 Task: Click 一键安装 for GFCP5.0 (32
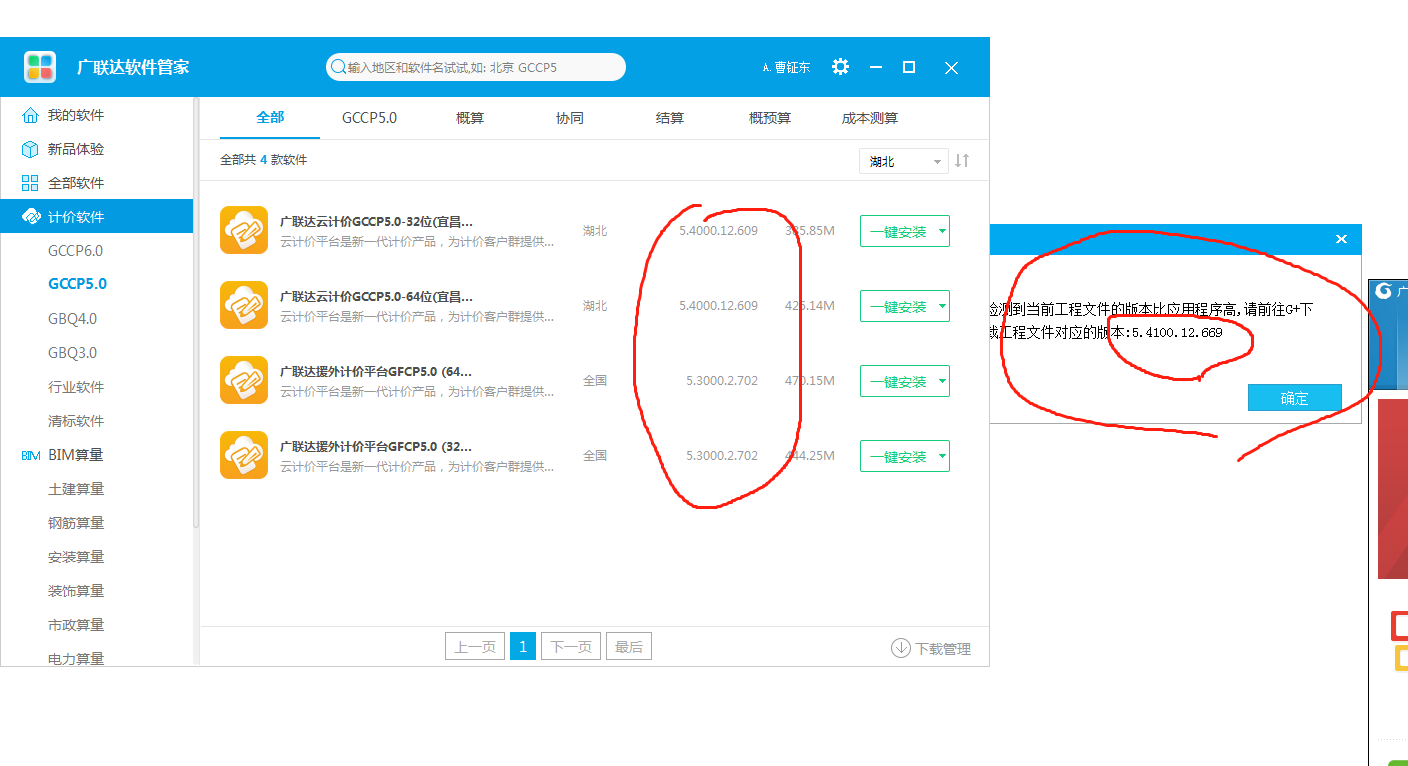coord(897,457)
